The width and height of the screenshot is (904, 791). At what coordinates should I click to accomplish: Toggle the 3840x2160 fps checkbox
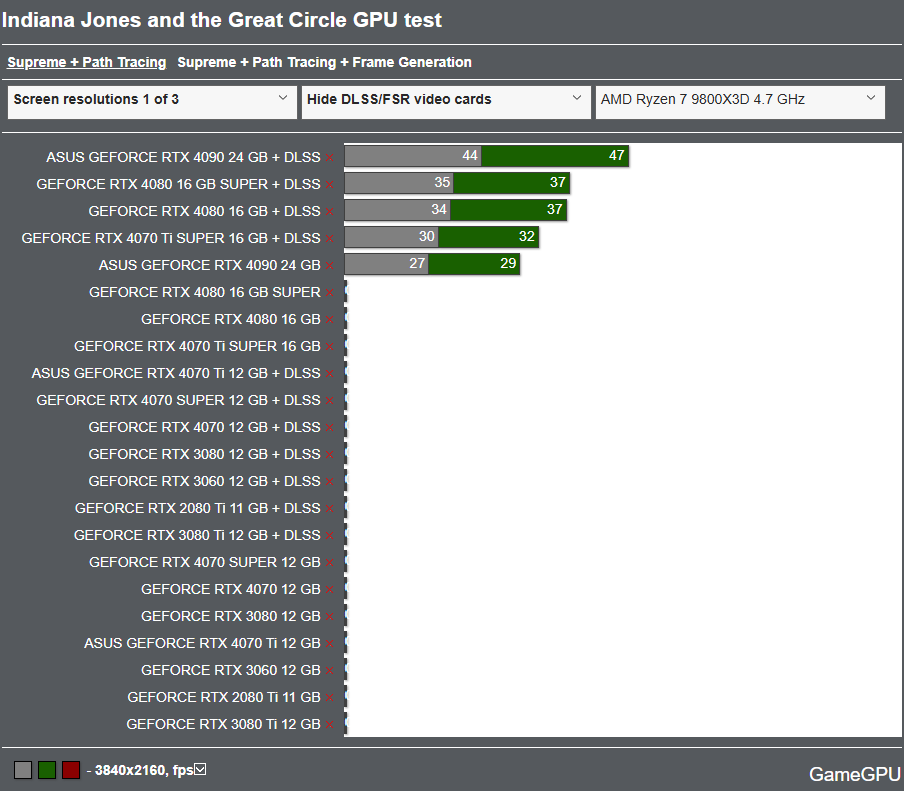(200, 769)
